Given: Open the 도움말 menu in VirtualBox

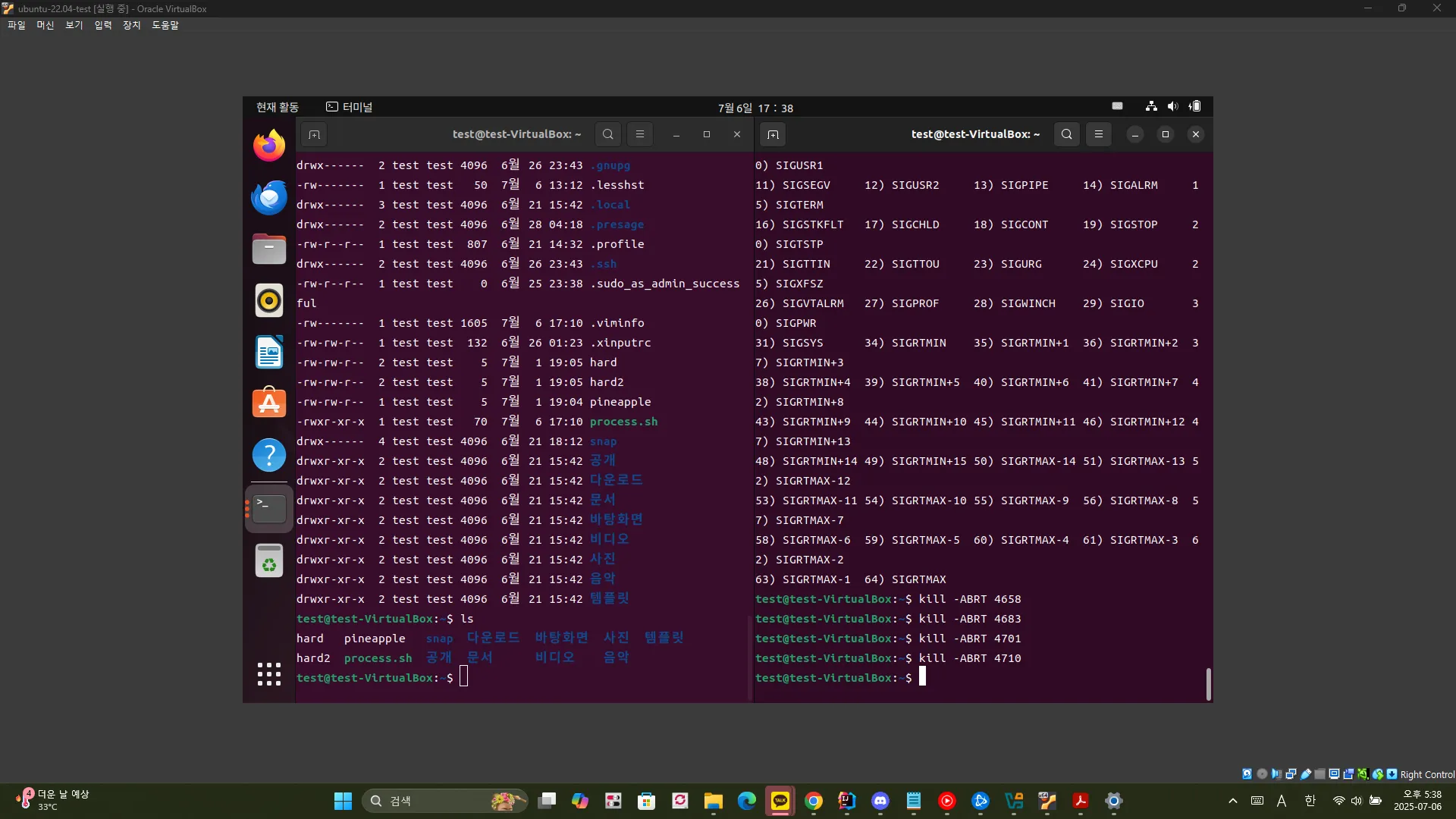Looking at the screenshot, I should coord(165,25).
